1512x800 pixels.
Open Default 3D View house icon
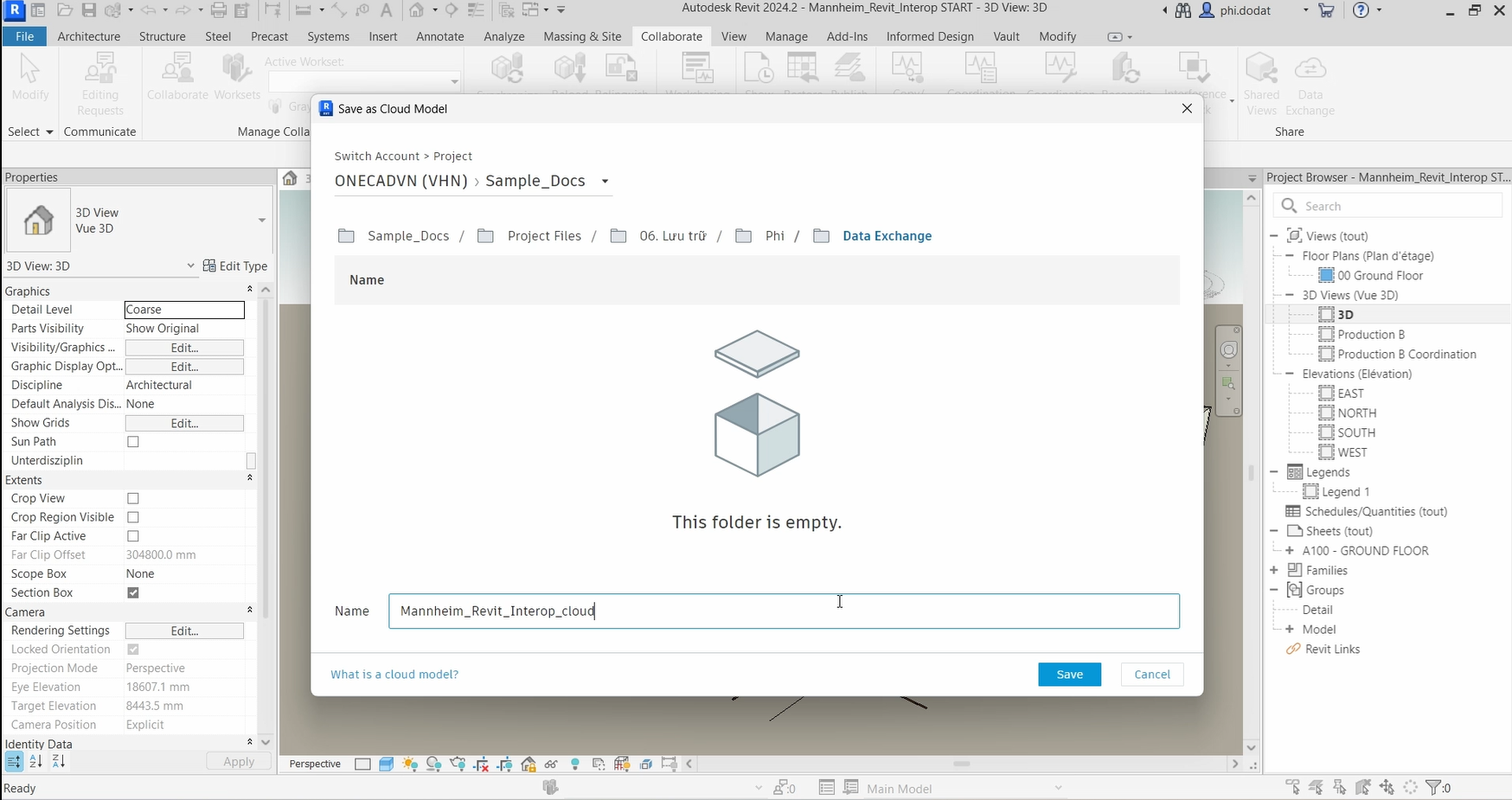[x=417, y=10]
